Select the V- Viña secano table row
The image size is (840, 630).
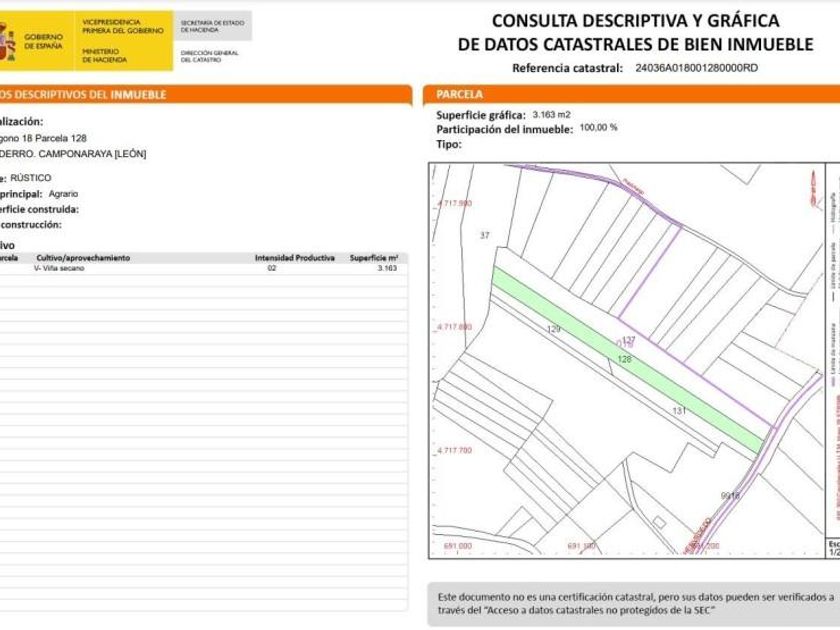tap(204, 268)
